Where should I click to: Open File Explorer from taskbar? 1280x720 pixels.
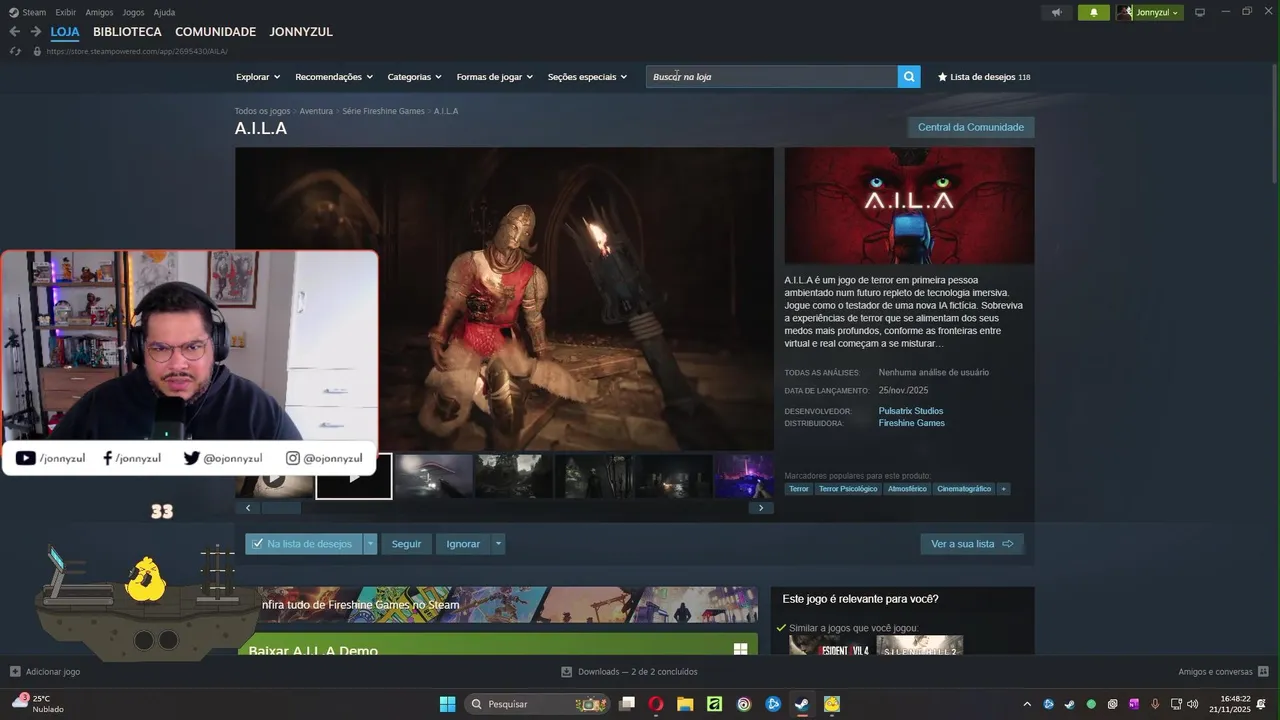[685, 704]
